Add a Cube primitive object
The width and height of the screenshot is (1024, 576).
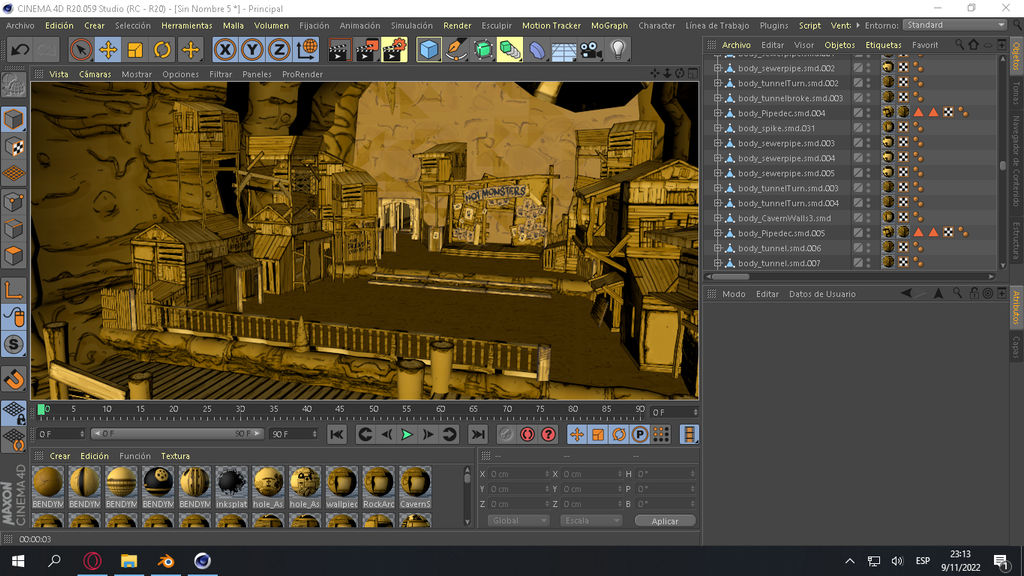tap(428, 50)
